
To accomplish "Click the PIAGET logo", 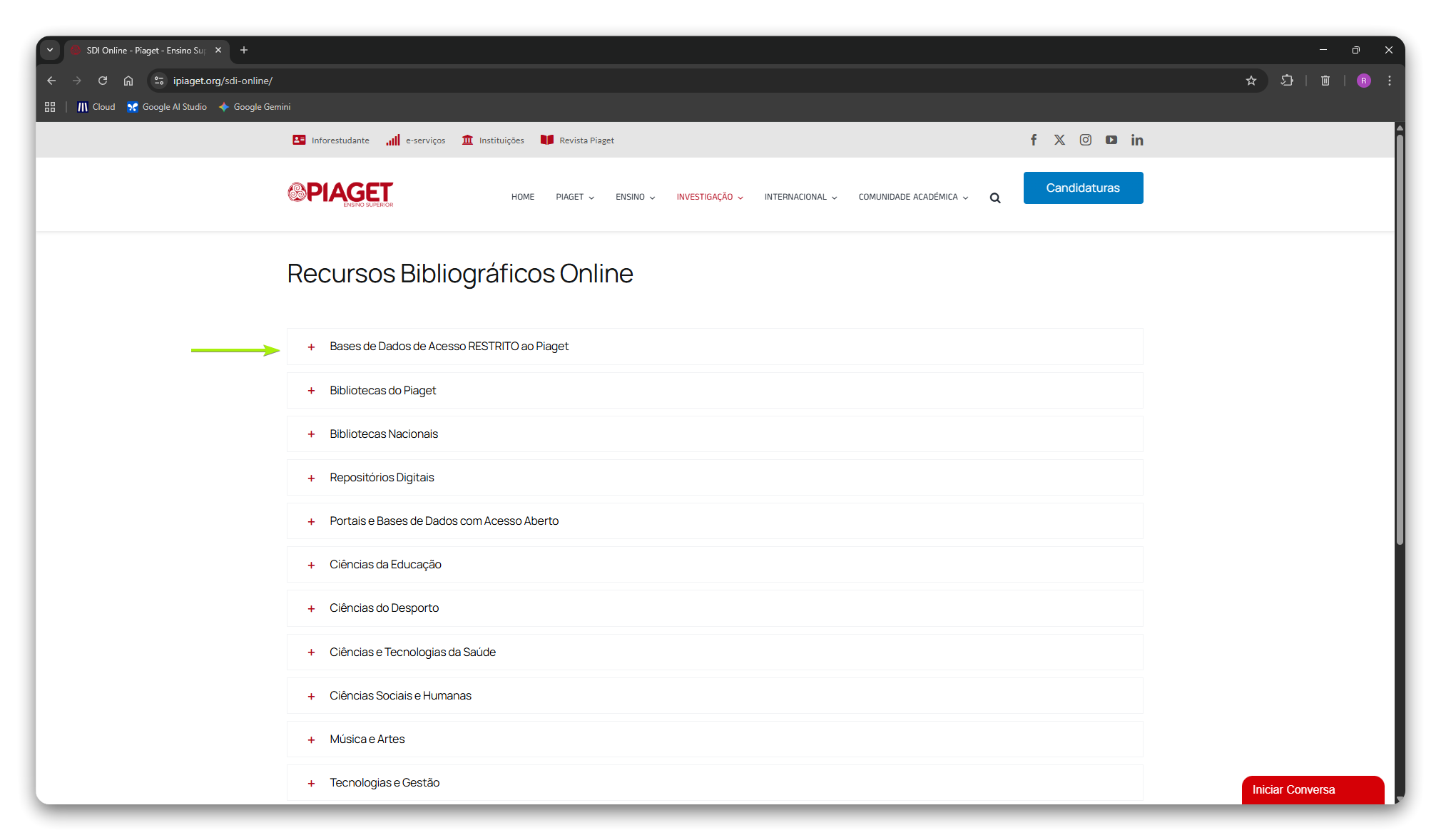I will (x=340, y=193).
